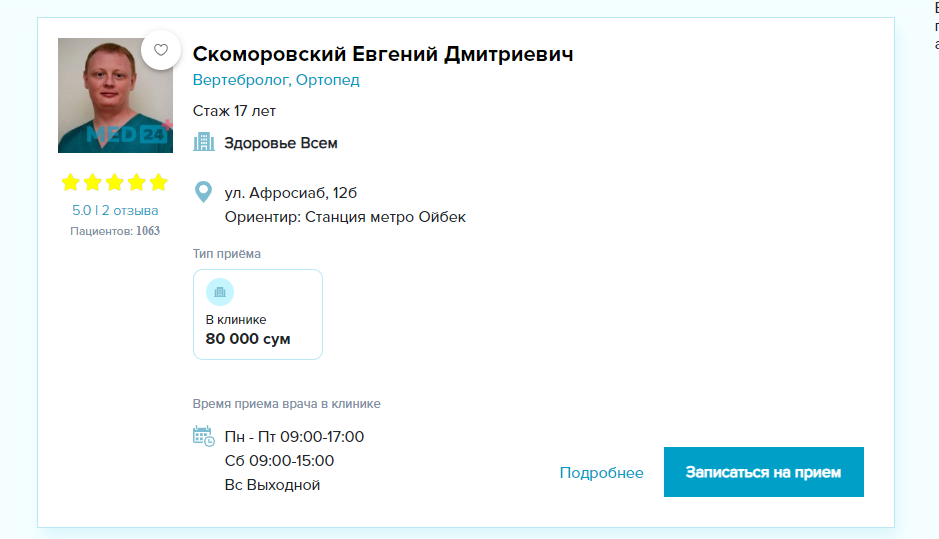The width and height of the screenshot is (939, 539).
Task: Open the Вертебролог, Ортопед specialty link
Action: click(276, 80)
